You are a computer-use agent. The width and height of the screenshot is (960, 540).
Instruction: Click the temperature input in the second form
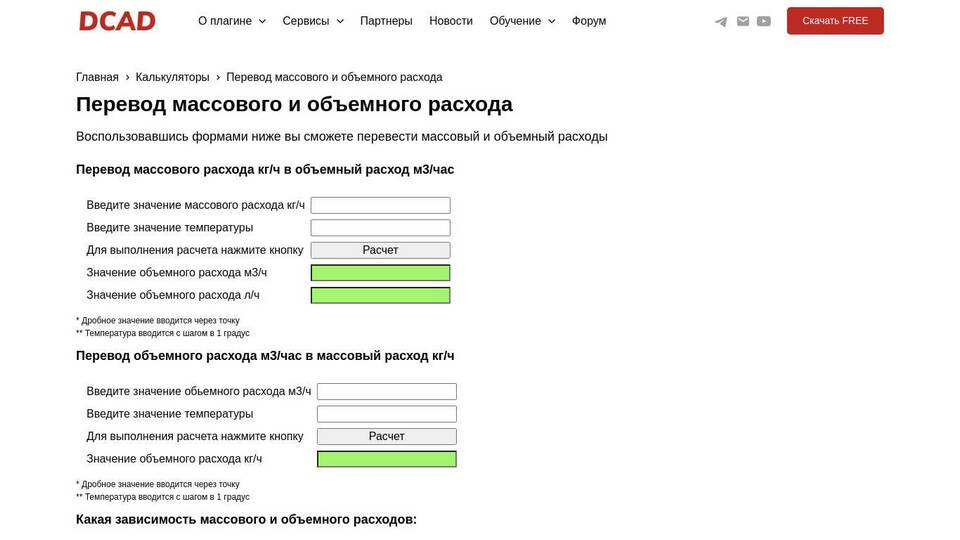[x=386, y=414]
